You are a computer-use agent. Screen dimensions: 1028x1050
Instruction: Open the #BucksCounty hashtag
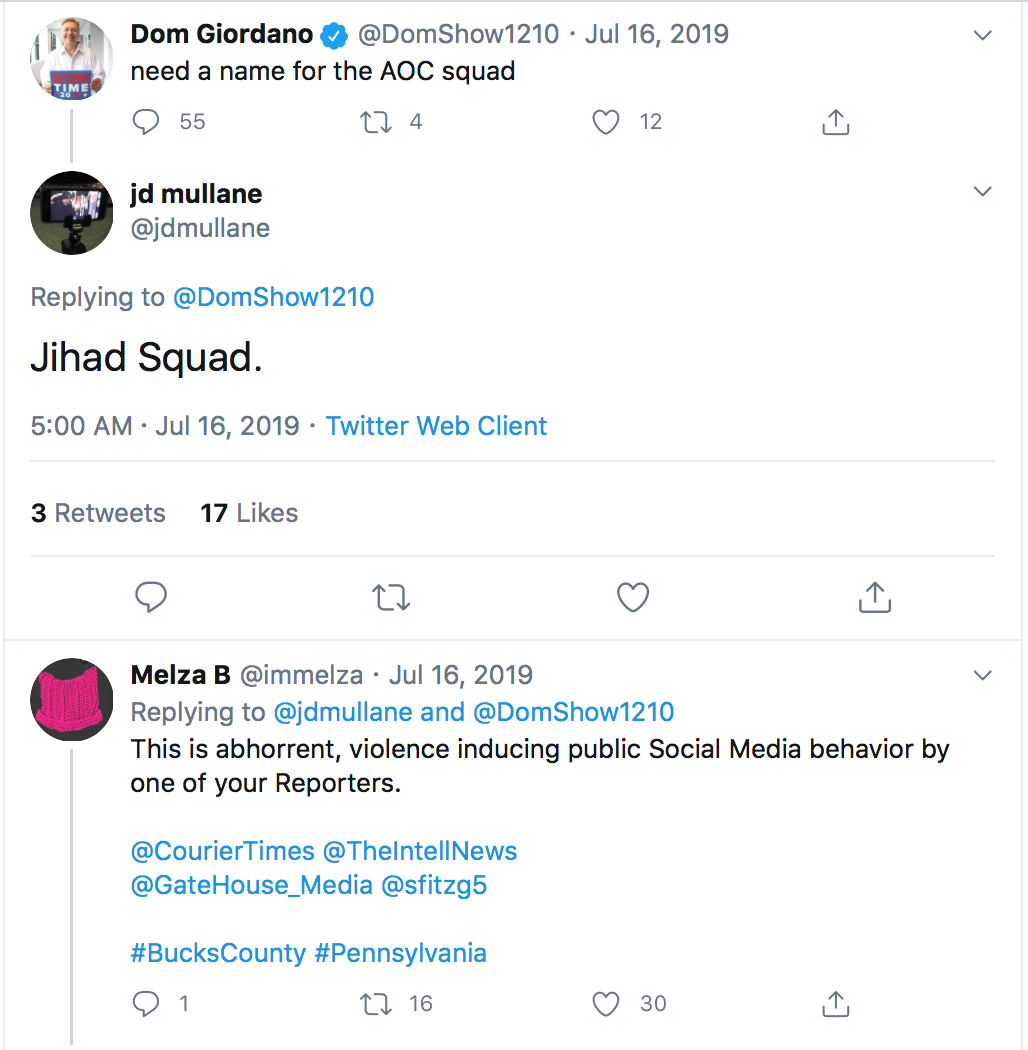tap(218, 952)
